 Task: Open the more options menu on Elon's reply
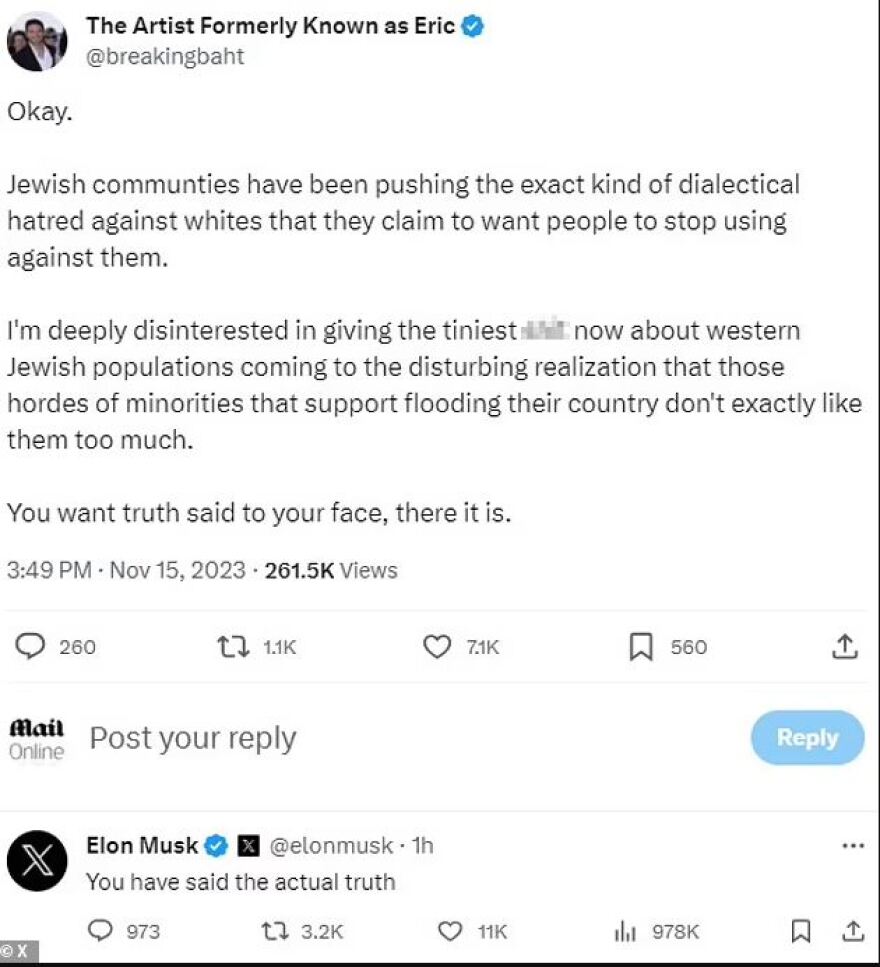tap(852, 846)
